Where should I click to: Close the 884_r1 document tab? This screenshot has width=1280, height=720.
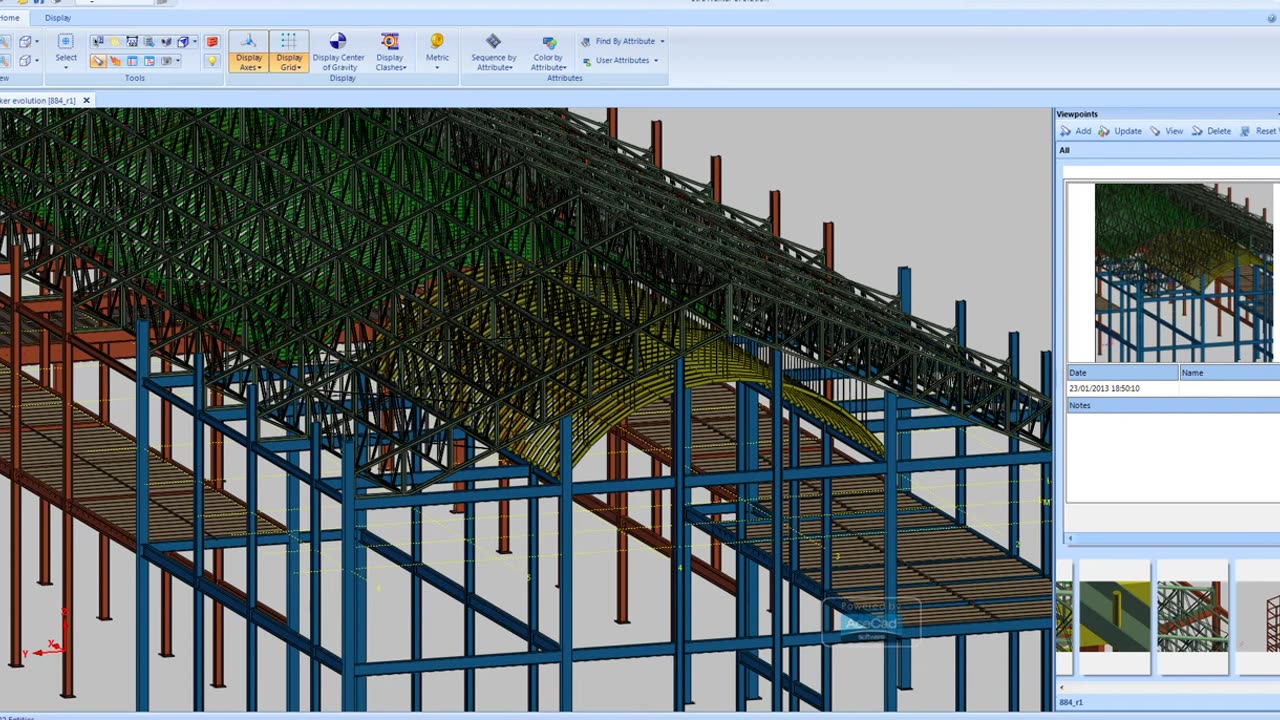[x=86, y=100]
